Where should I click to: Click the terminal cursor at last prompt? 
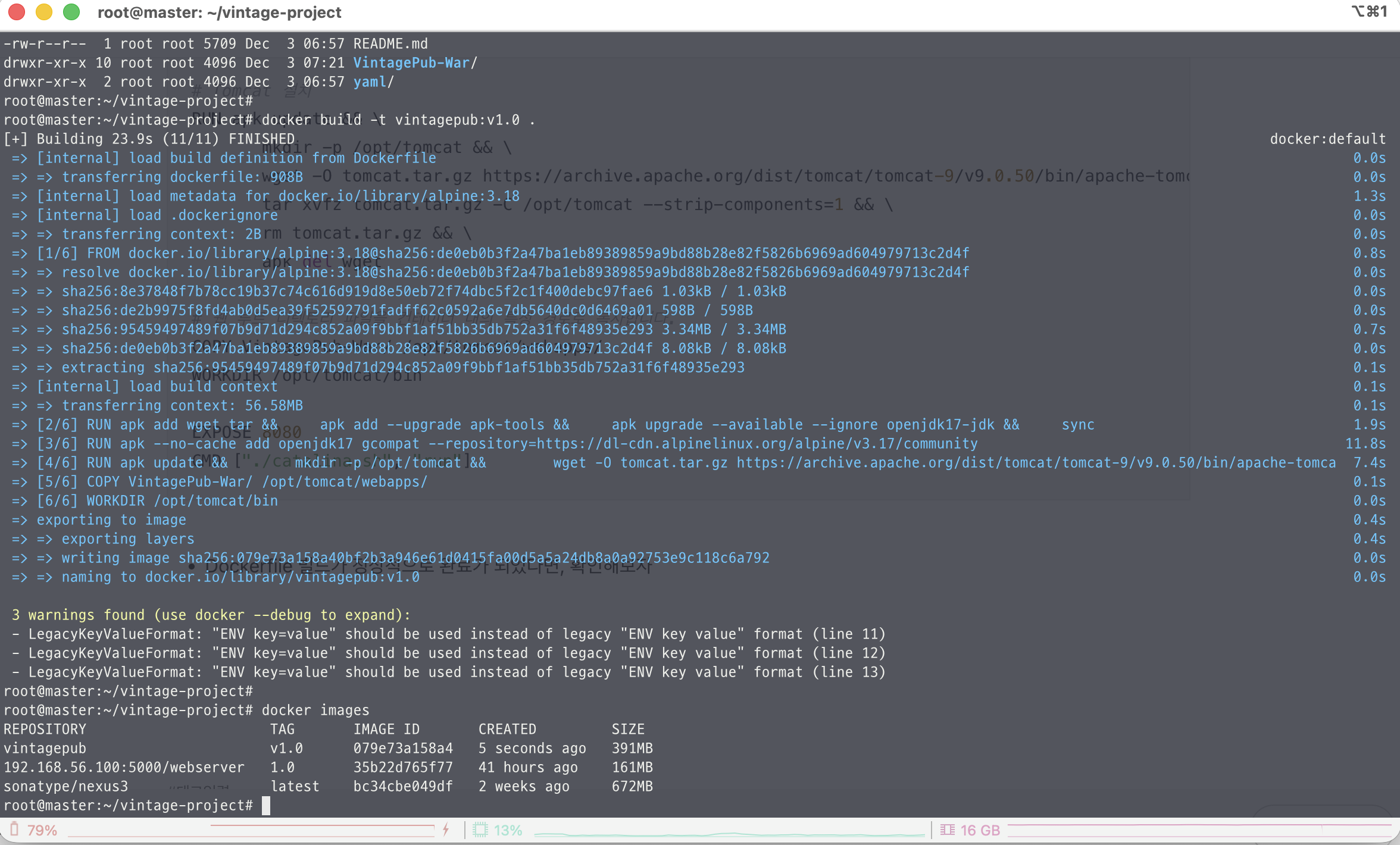266,805
